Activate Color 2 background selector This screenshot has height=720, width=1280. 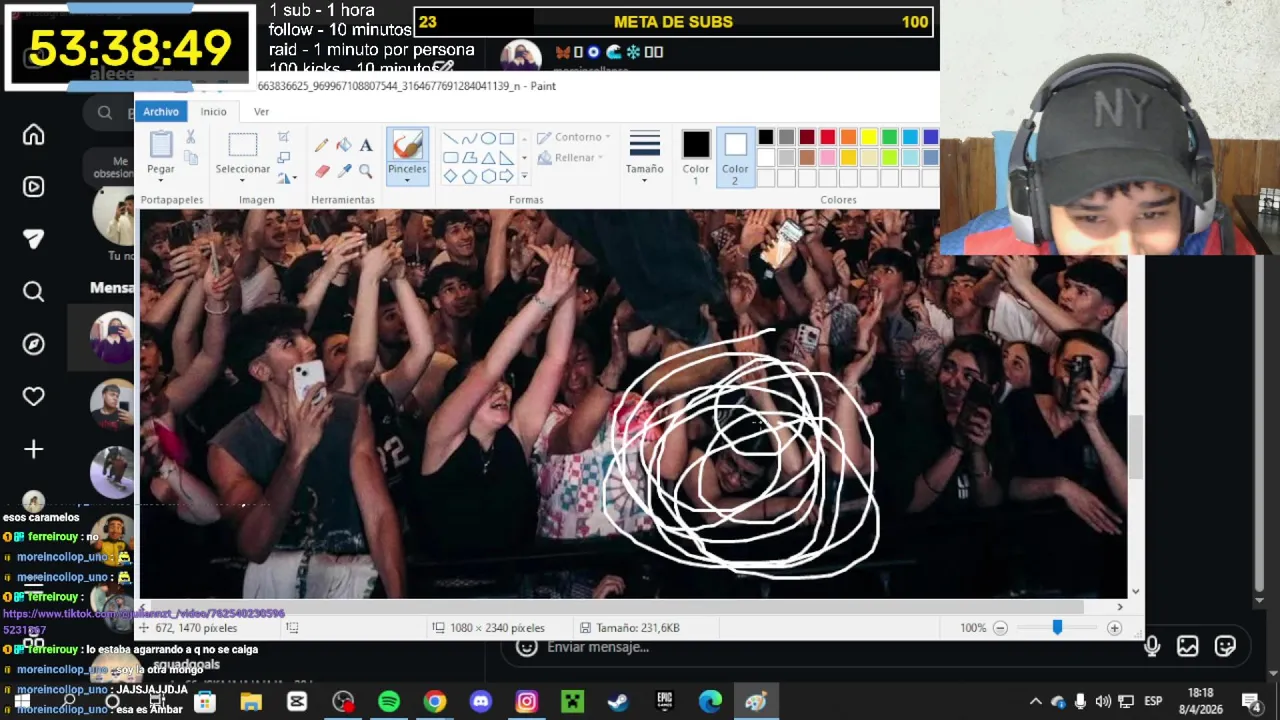pyautogui.click(x=735, y=155)
